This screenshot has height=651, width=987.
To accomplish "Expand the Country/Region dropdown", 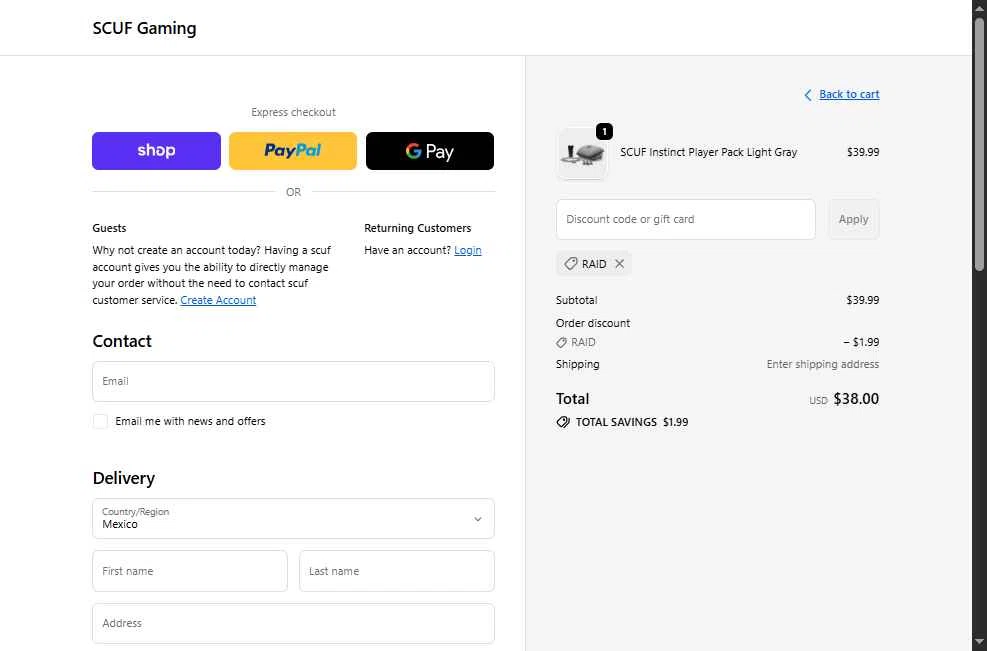I will tap(293, 519).
